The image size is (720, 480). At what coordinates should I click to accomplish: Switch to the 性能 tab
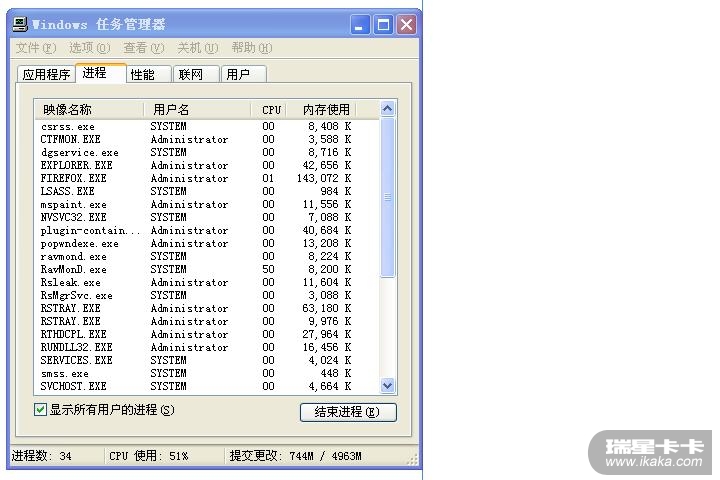tap(148, 74)
